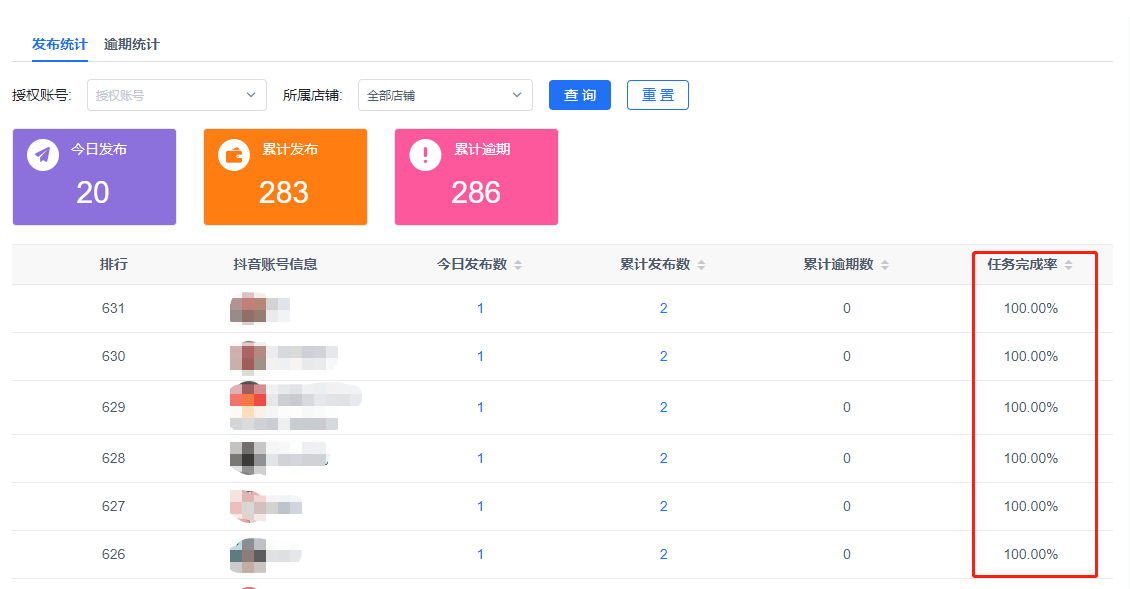Open 今日发布数 link for rank 630
The image size is (1130, 589).
pos(480,356)
